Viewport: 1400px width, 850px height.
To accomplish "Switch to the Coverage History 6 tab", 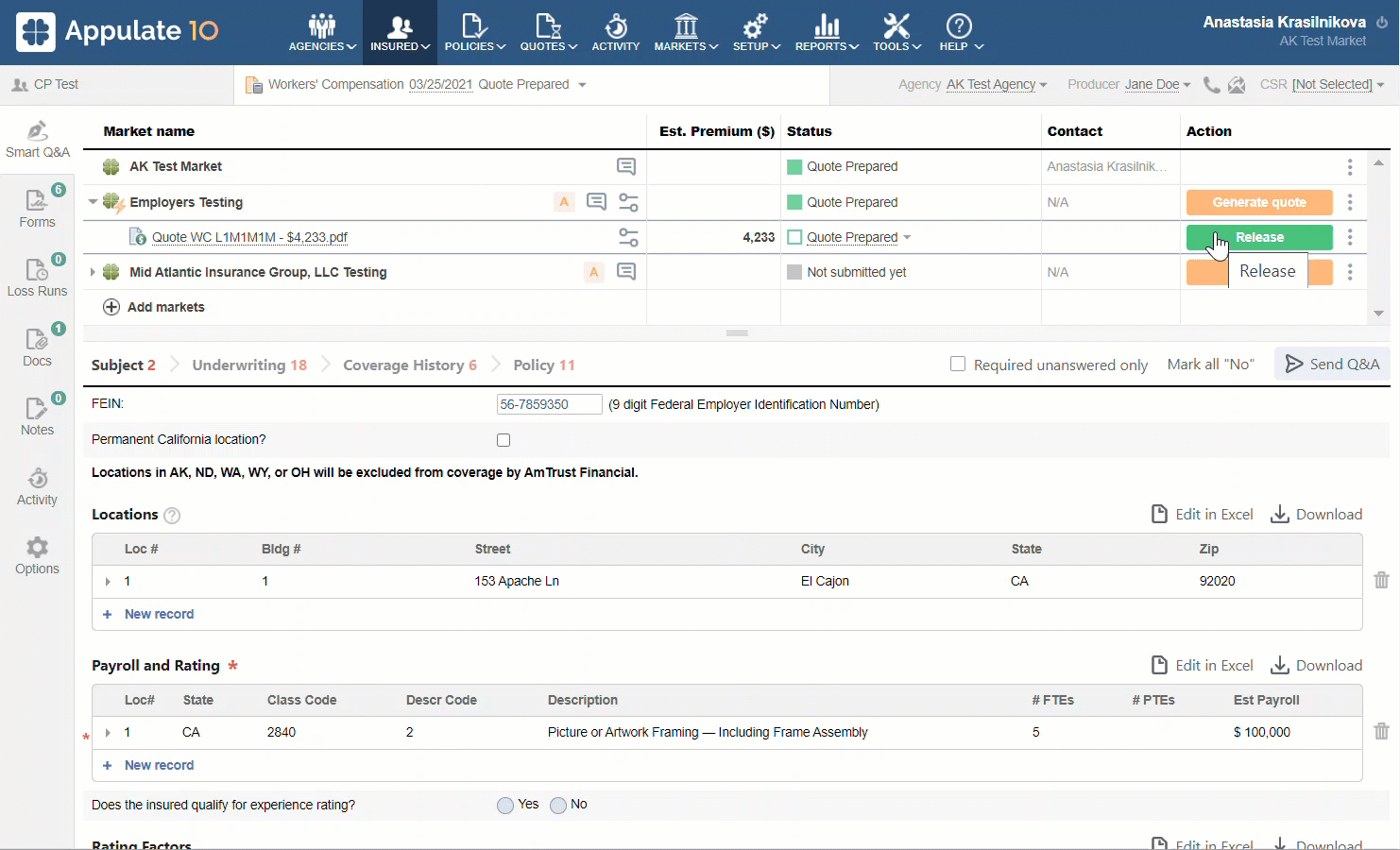I will (410, 365).
